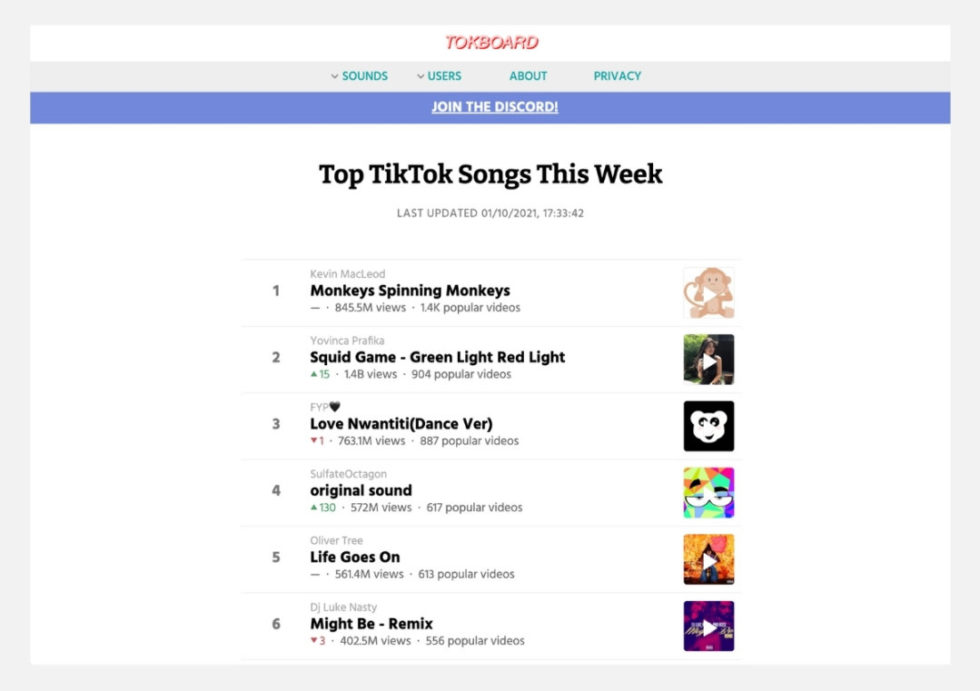Click the rank number 1 beside Monkeys Spinning Monkeys

[x=276, y=291]
